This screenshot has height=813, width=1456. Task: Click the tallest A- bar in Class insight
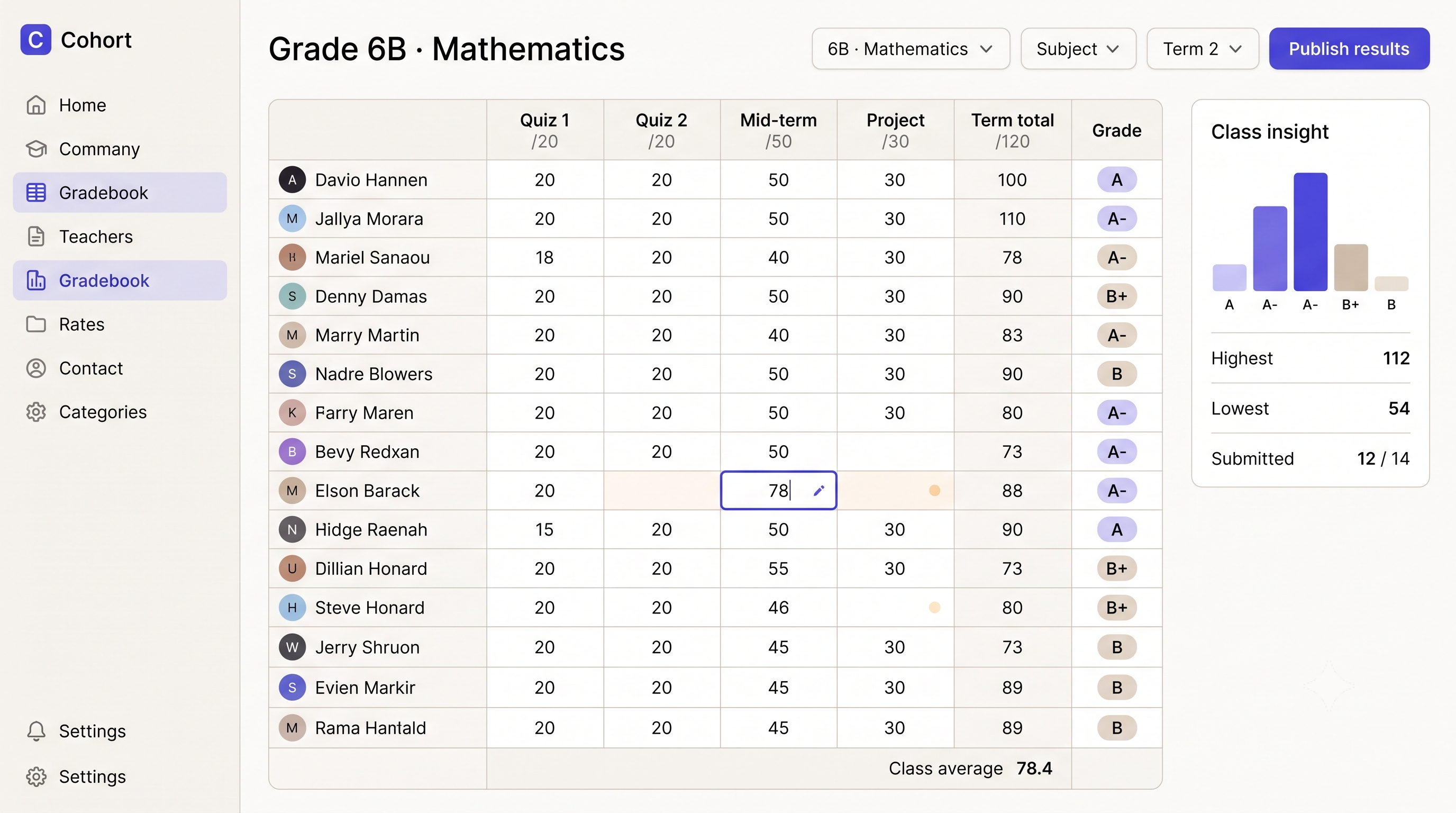point(1310,232)
